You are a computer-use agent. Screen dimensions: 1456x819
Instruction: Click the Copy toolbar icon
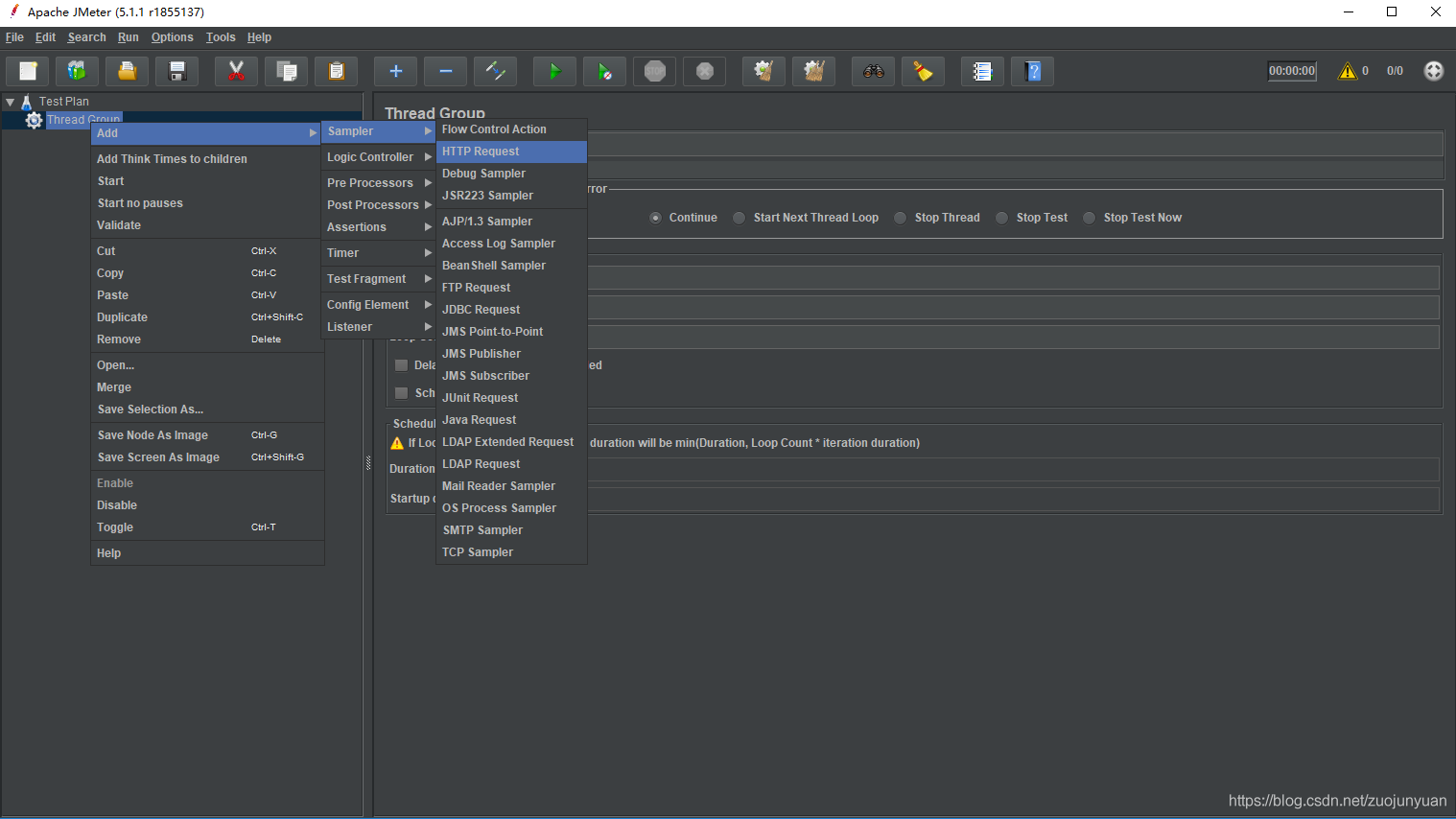[x=286, y=71]
